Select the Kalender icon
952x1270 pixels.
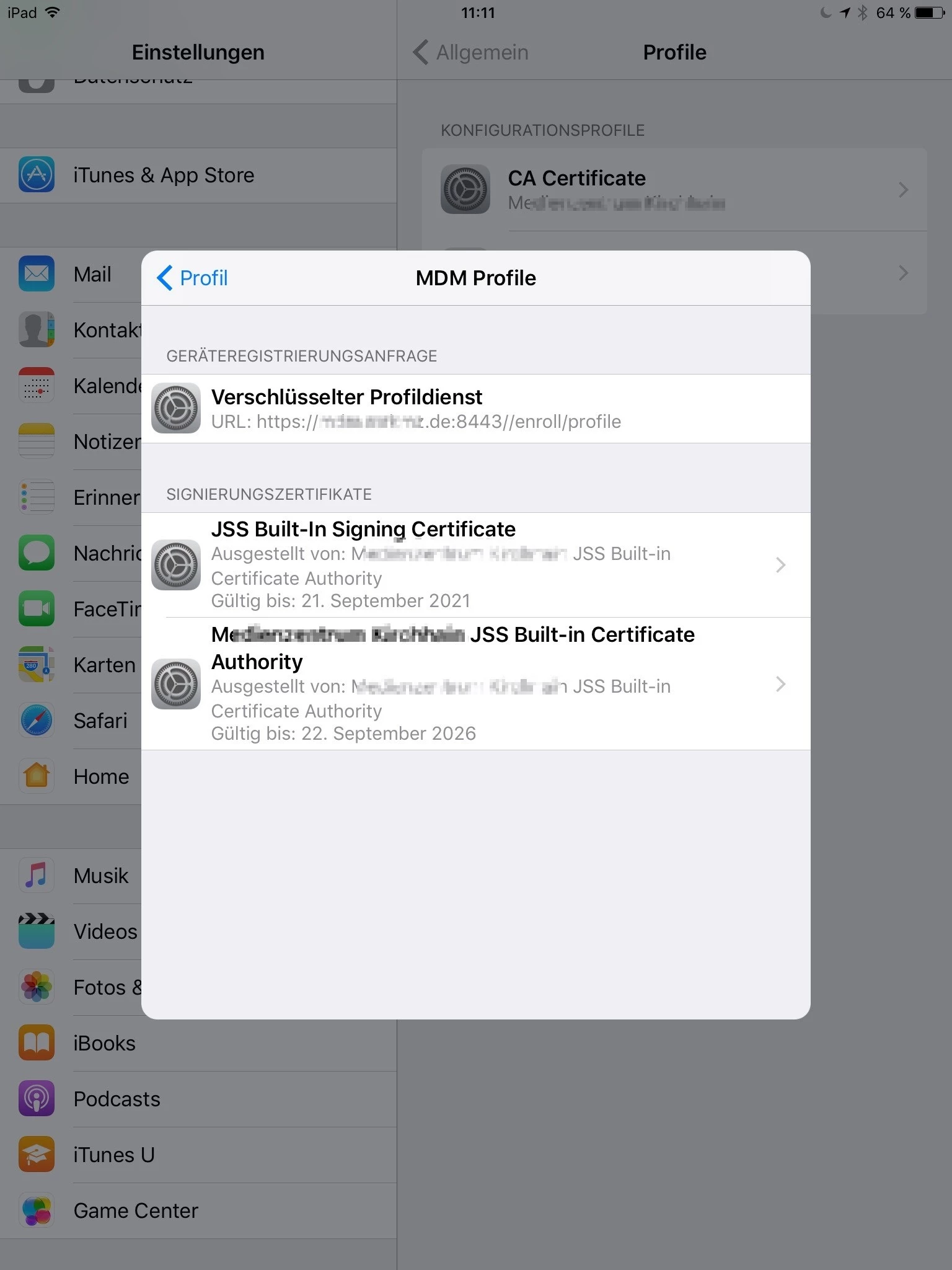37,385
